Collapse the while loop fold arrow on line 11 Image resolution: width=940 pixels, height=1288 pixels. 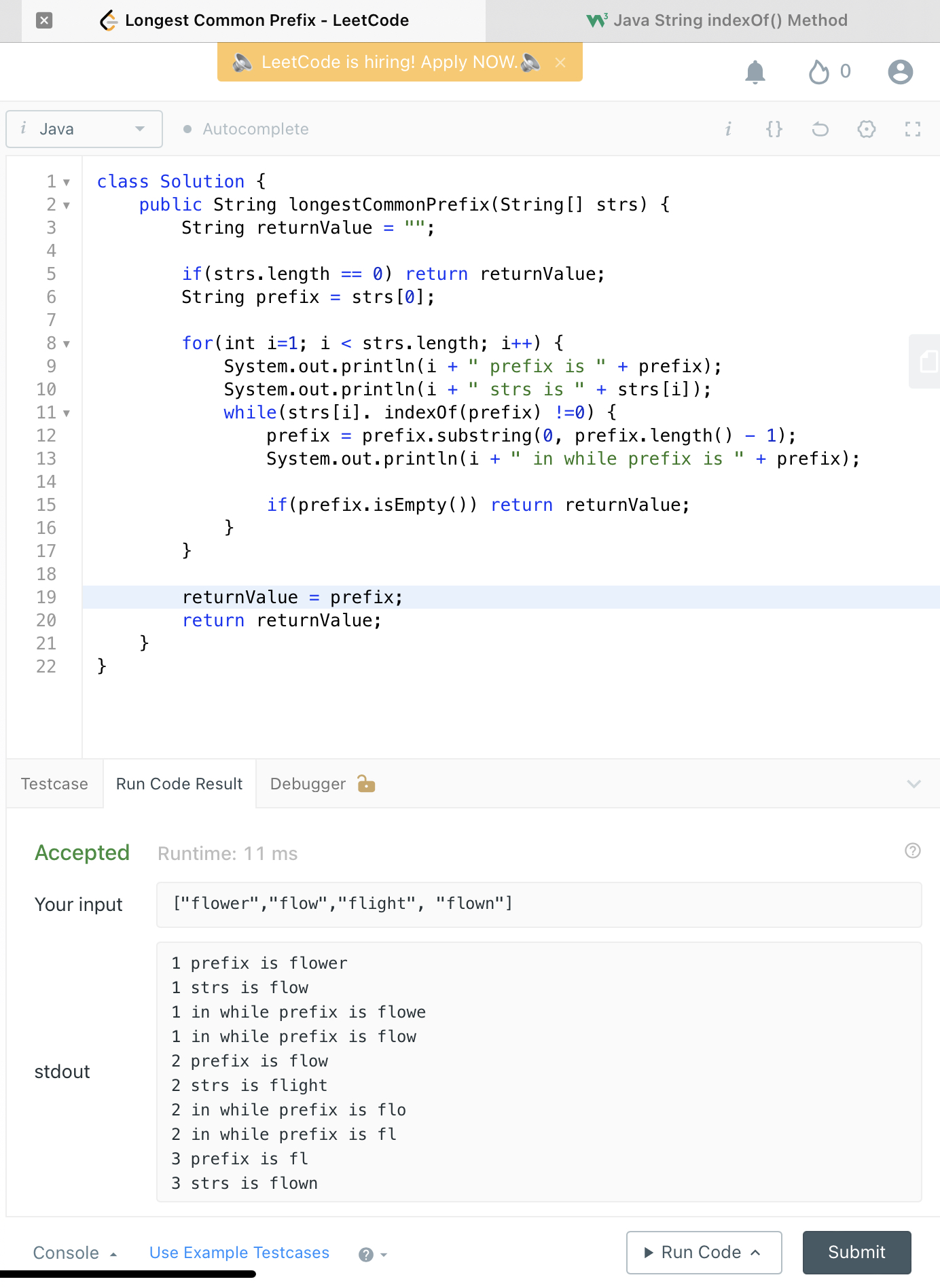pyautogui.click(x=67, y=413)
